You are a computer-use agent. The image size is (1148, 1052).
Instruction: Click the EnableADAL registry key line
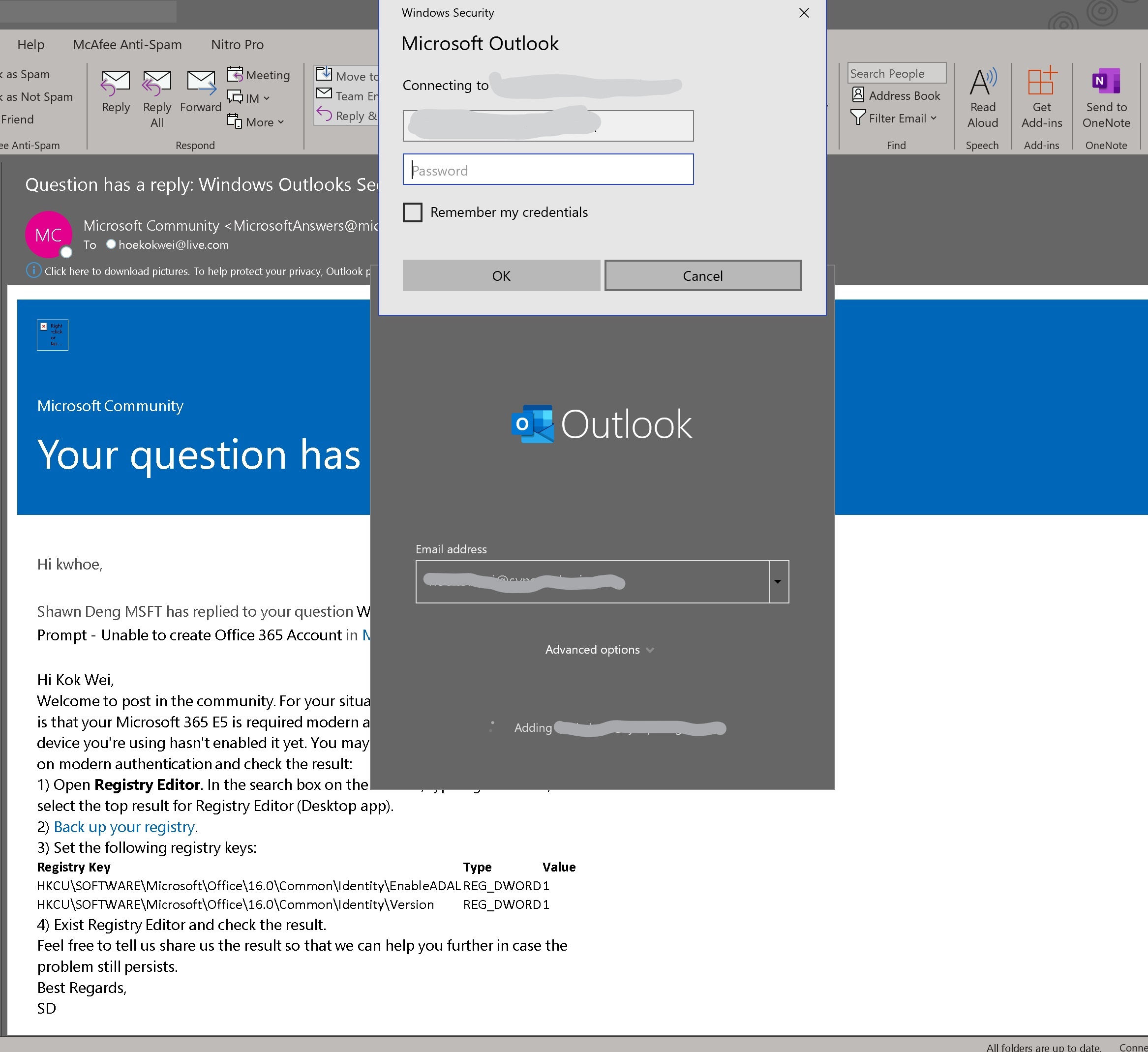click(x=293, y=885)
